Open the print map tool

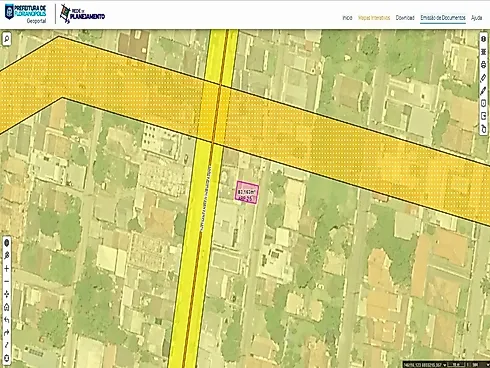click(483, 65)
